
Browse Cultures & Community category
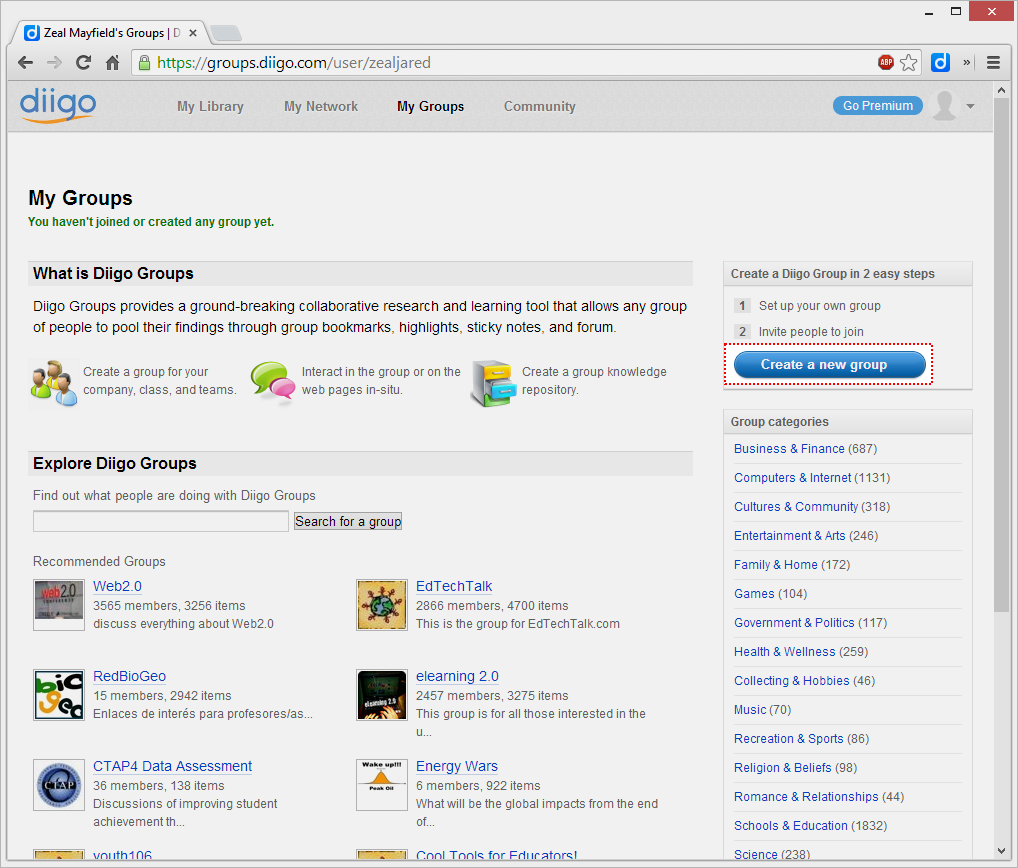[796, 507]
